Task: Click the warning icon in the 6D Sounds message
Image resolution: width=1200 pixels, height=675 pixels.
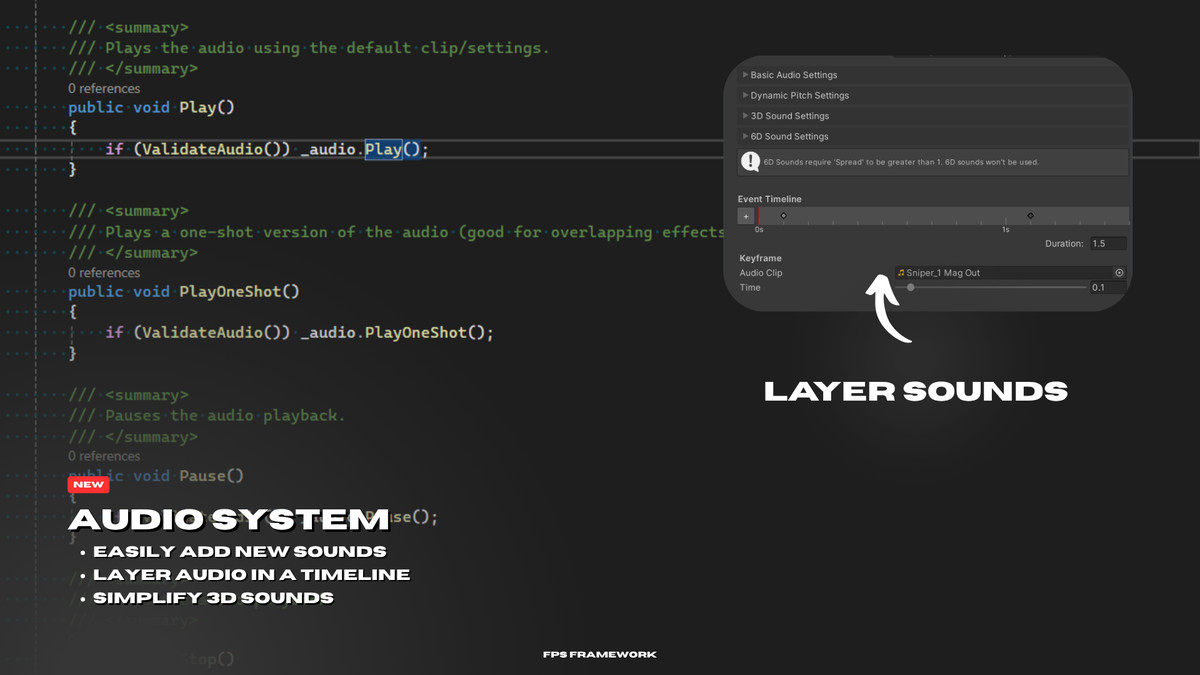Action: (x=749, y=161)
